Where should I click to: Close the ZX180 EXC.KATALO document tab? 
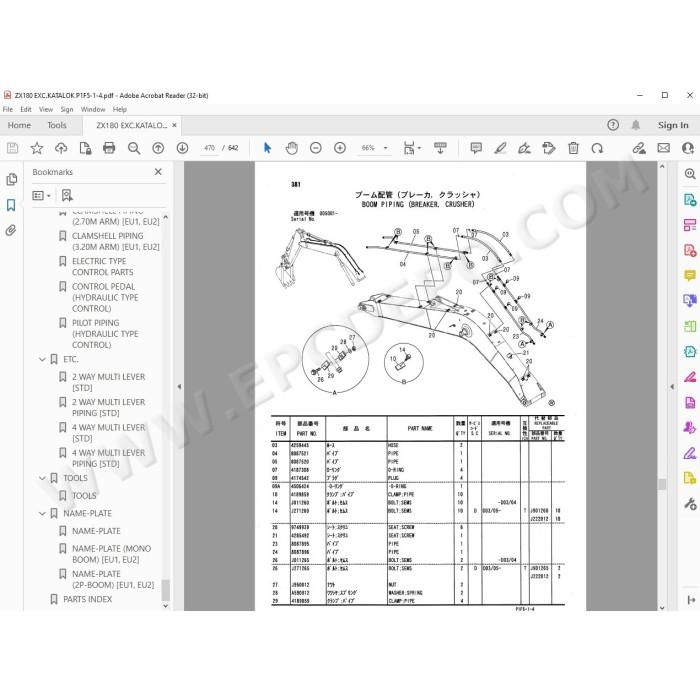pos(174,125)
